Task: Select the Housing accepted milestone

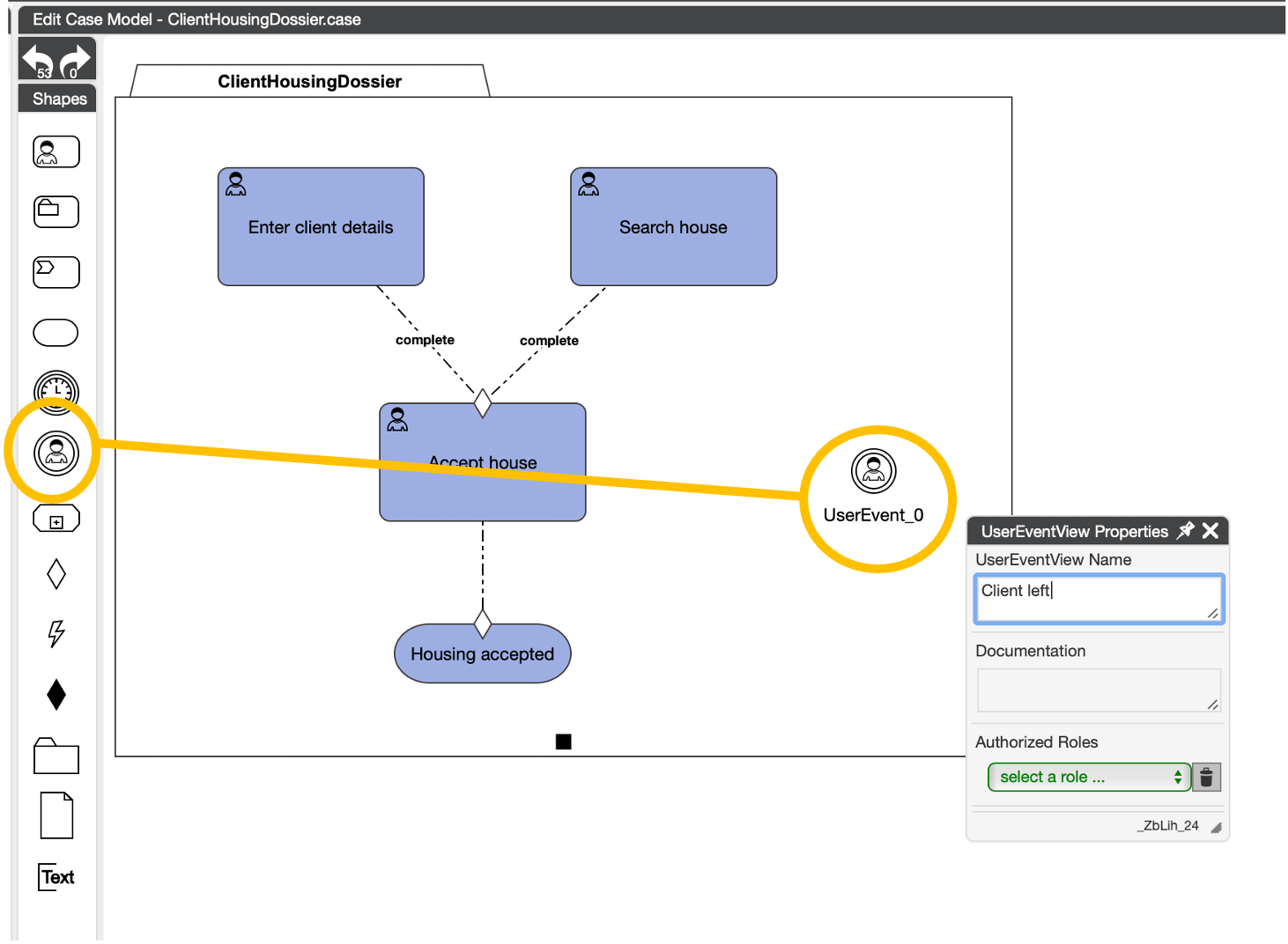Action: point(482,654)
